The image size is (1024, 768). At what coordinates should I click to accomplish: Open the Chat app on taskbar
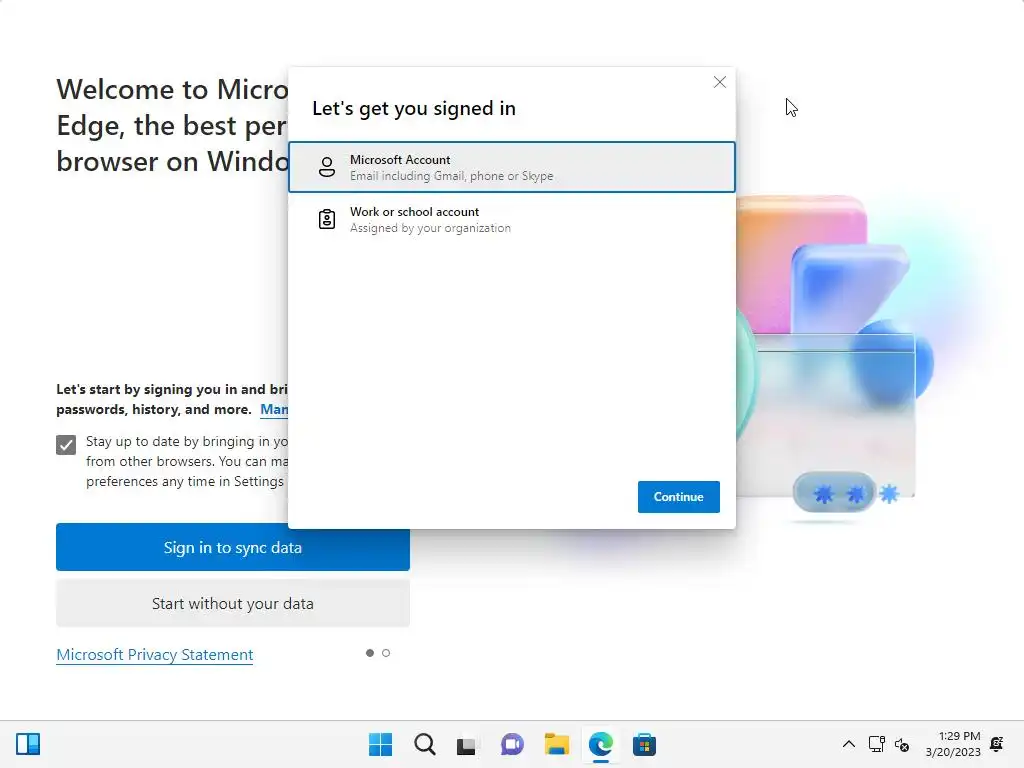(512, 744)
